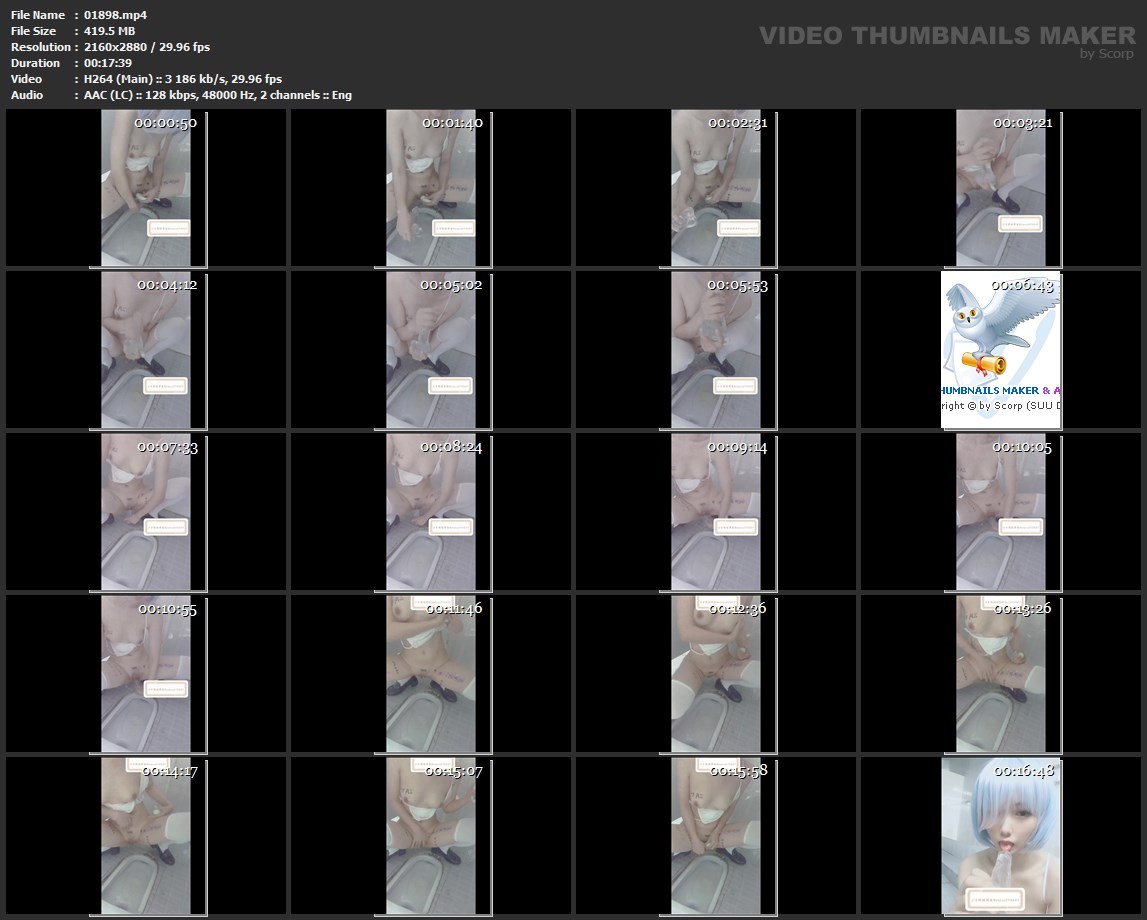This screenshot has width=1147, height=920.
Task: Select the thumbnail stamped 00:04:12
Action: click(146, 350)
